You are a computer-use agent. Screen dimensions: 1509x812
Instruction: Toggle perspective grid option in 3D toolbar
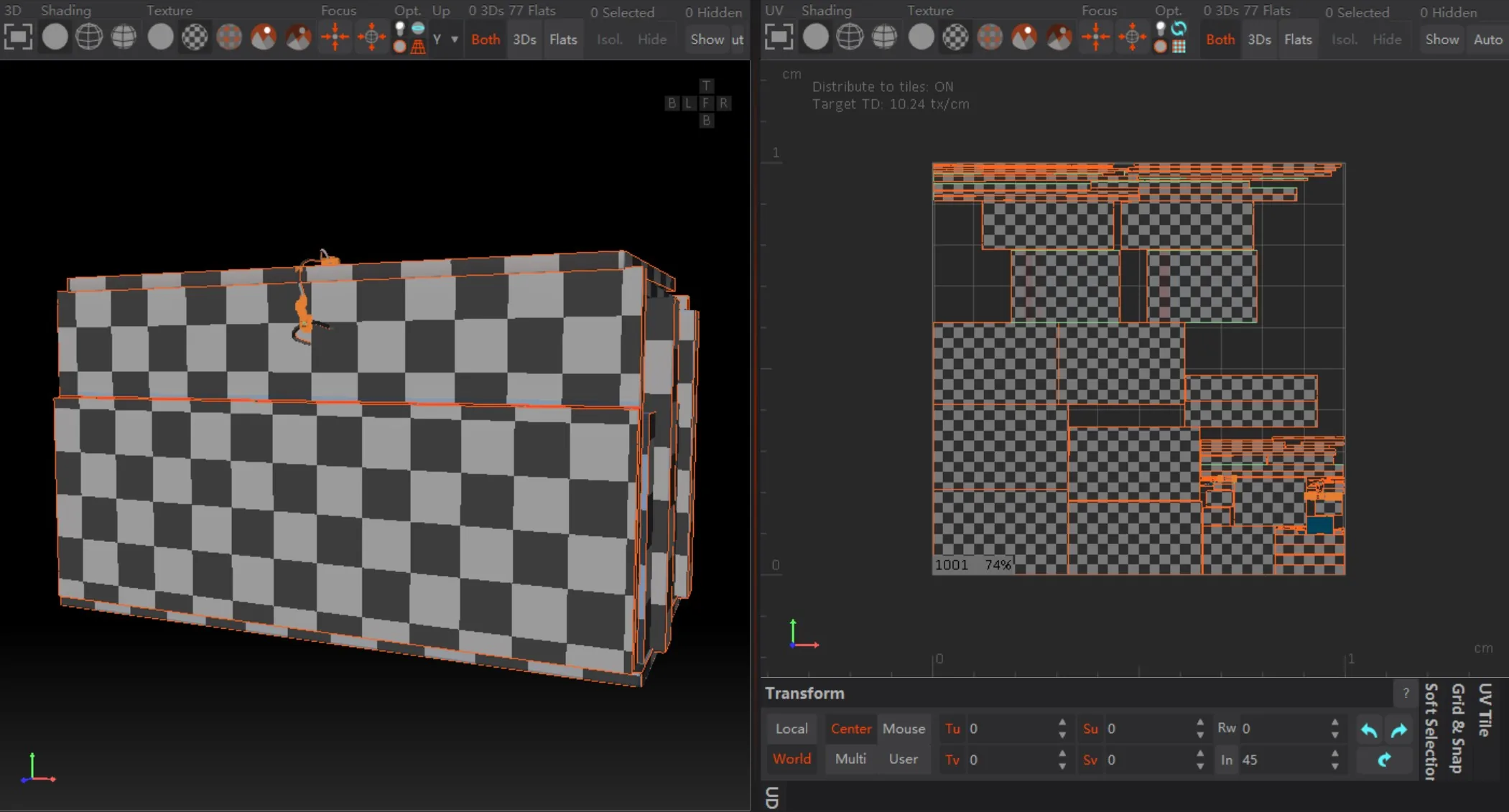418,46
